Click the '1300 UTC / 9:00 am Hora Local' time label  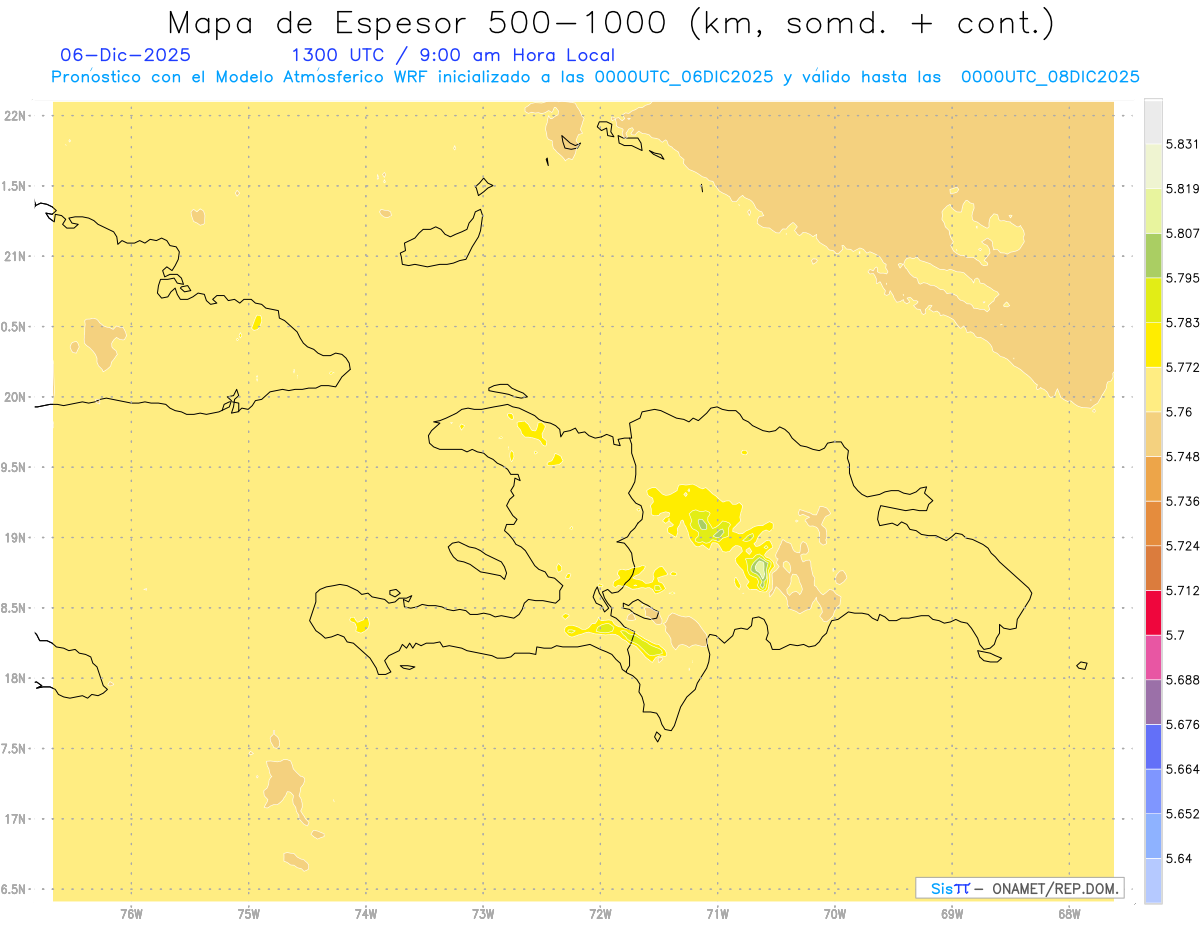(452, 55)
